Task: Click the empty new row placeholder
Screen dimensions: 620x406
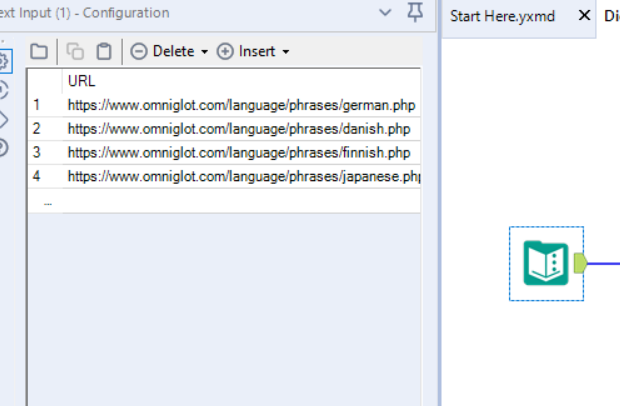Action: [x=47, y=201]
